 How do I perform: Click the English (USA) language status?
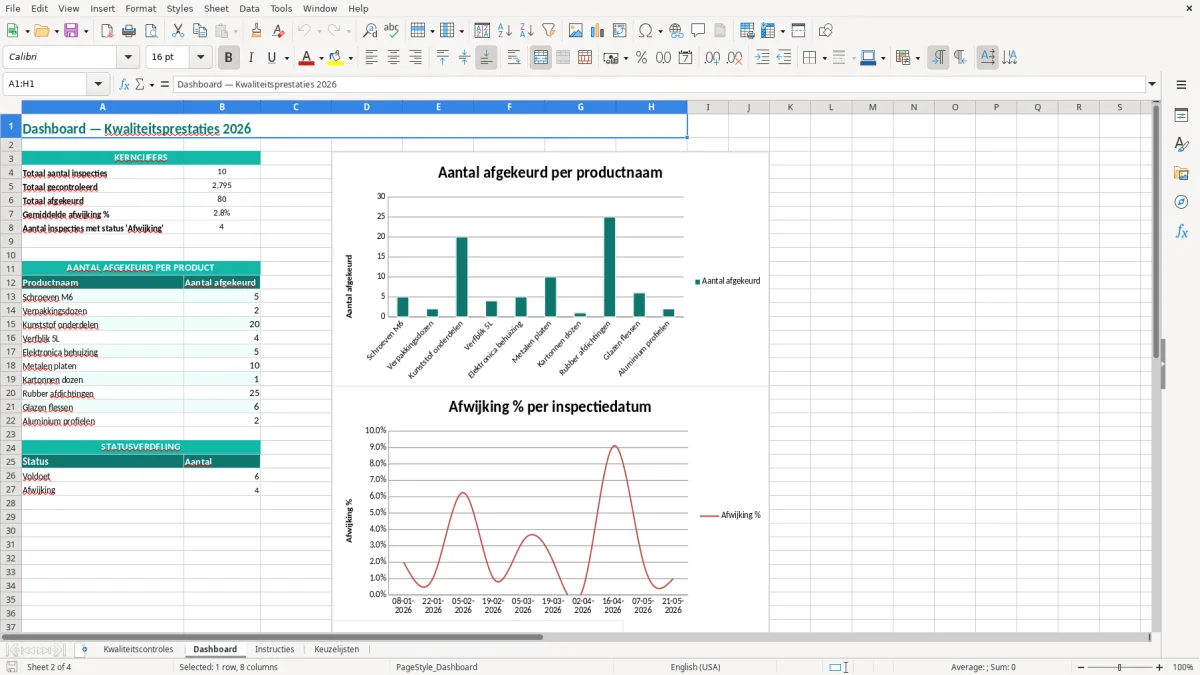(x=695, y=667)
